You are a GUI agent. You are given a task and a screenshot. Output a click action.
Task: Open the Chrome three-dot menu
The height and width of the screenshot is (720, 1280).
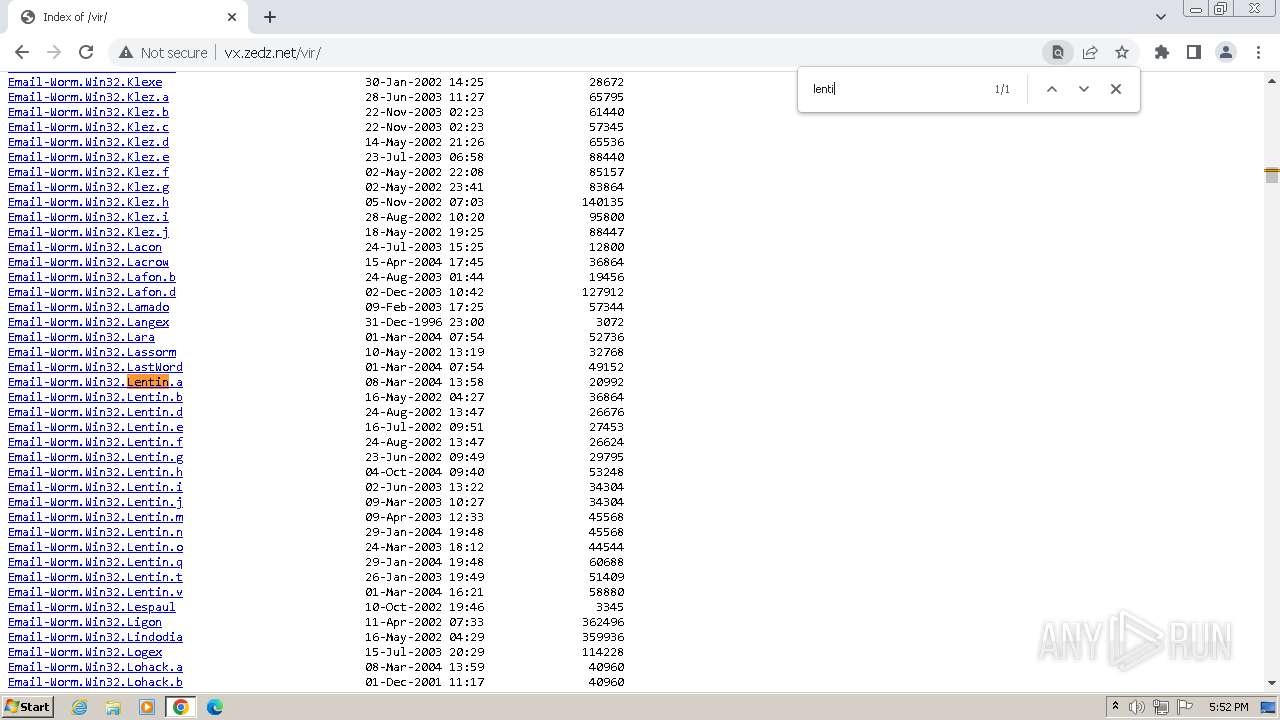(x=1257, y=53)
